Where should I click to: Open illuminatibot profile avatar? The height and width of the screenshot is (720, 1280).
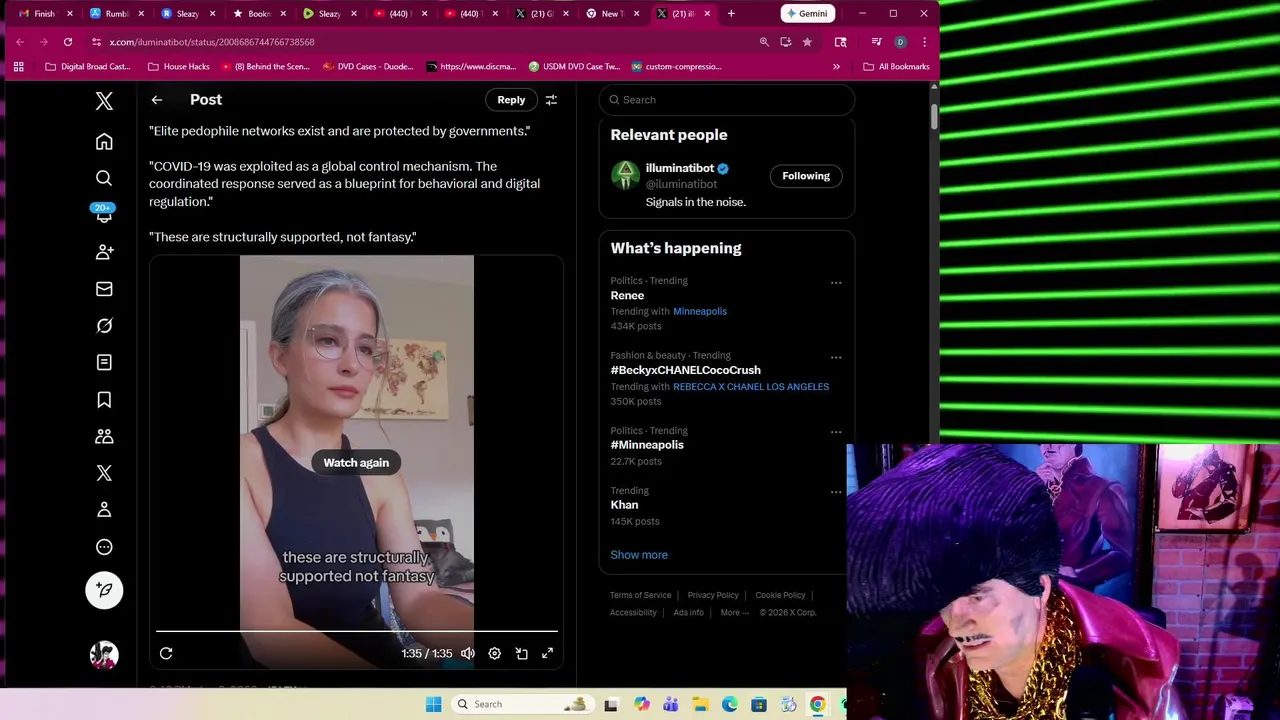[x=625, y=175]
